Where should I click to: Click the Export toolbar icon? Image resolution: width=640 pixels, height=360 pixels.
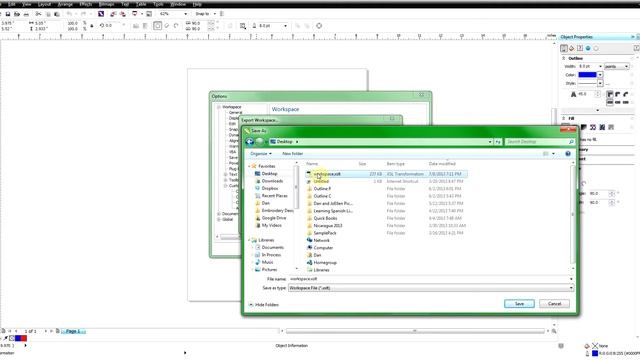122,14
